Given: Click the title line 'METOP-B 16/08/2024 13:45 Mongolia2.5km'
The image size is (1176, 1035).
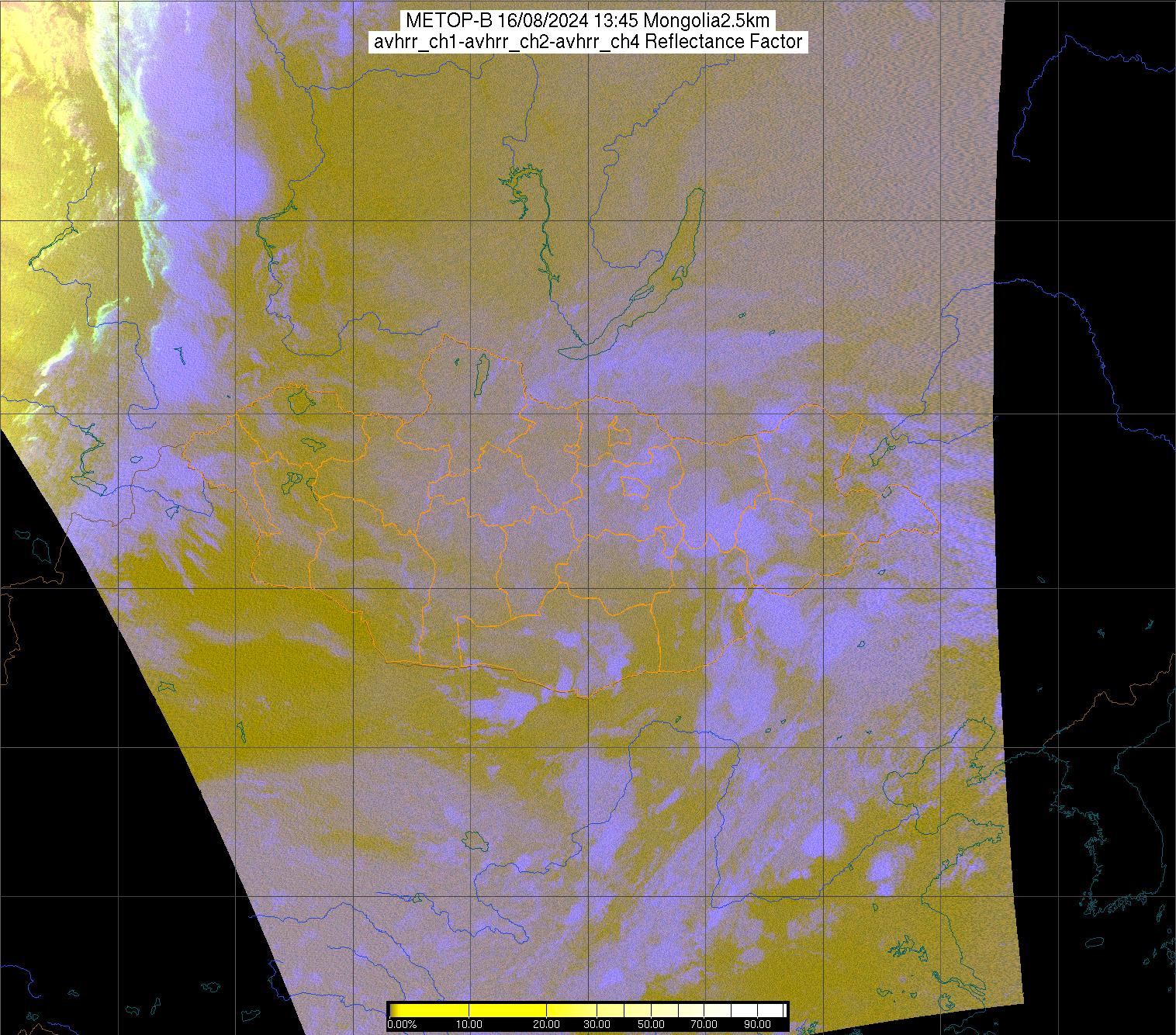Looking at the screenshot, I should [x=587, y=21].
